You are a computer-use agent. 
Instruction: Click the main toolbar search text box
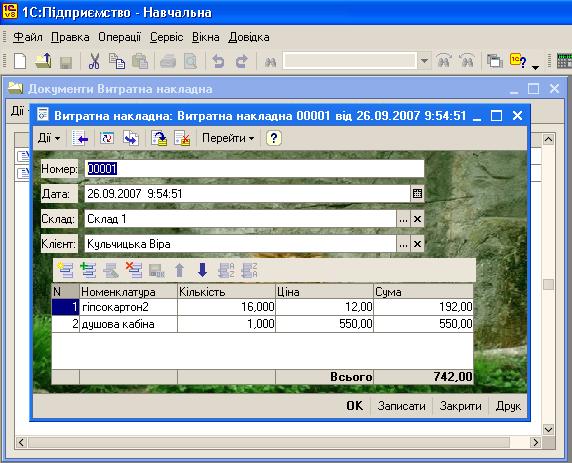[x=350, y=61]
